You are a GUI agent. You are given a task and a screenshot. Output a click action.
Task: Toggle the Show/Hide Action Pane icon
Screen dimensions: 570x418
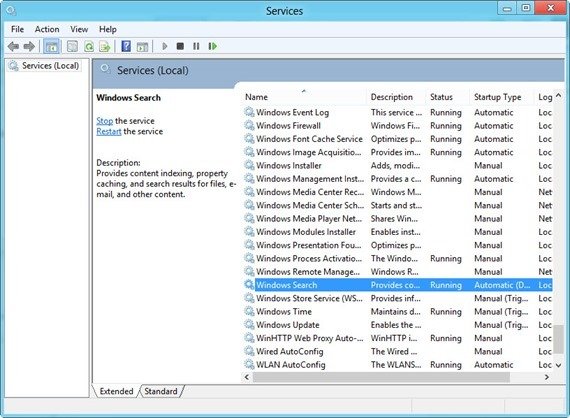(142, 47)
